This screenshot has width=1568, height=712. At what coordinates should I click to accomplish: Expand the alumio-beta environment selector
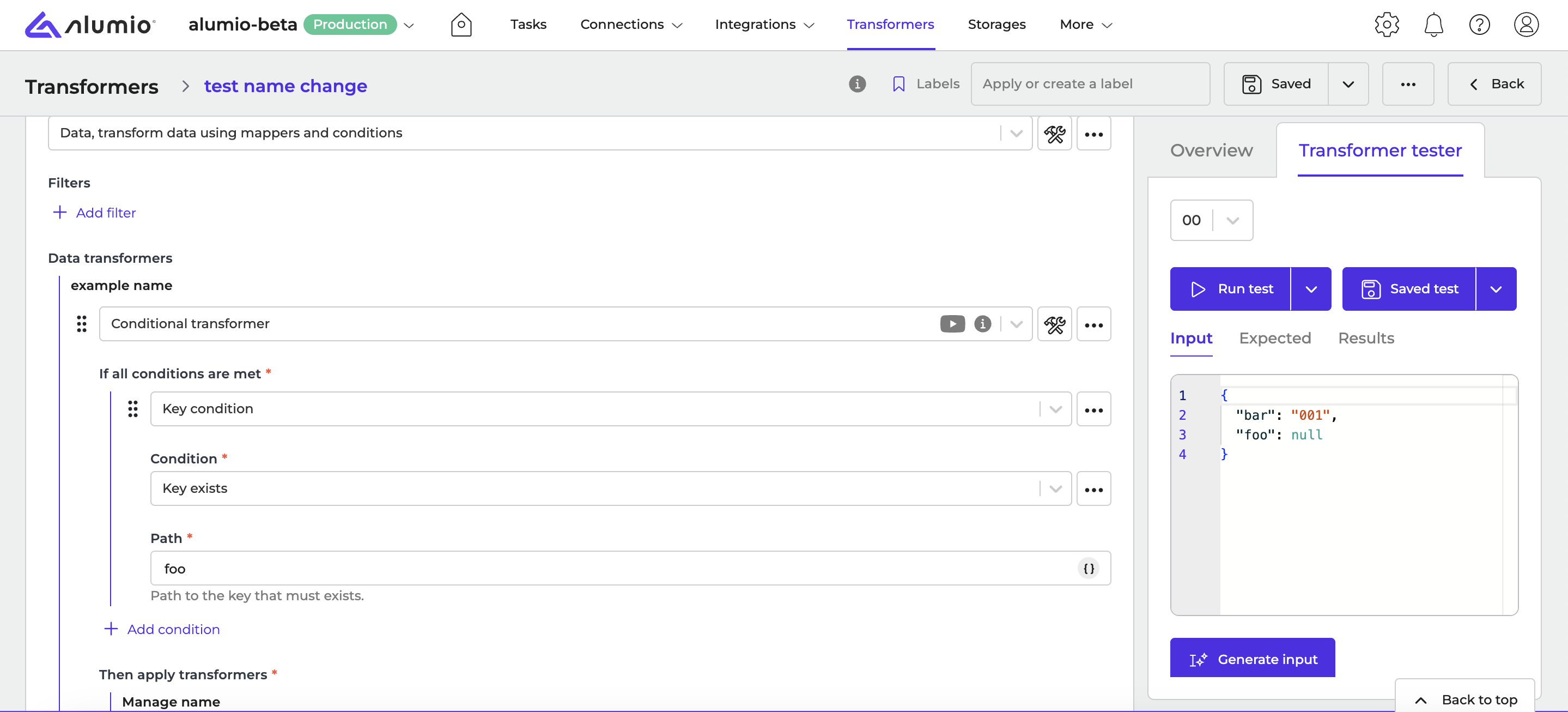coord(409,25)
